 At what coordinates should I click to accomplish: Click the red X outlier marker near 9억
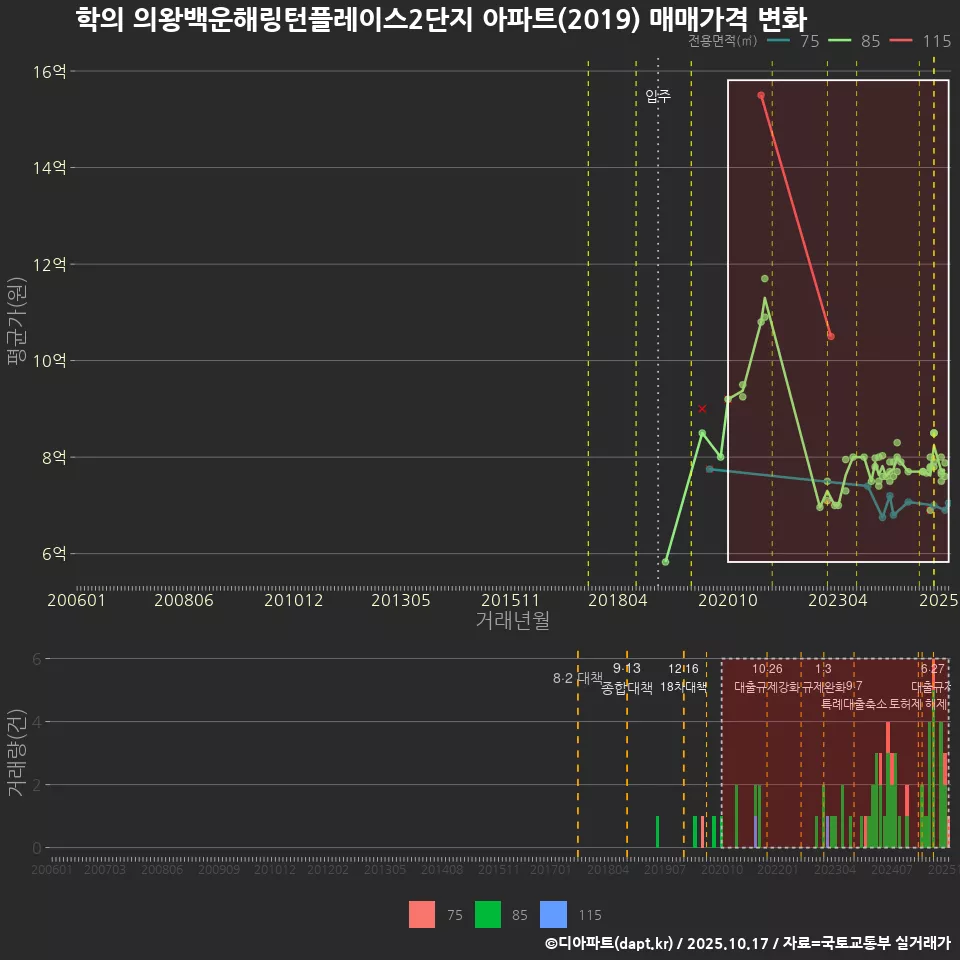pyautogui.click(x=701, y=408)
